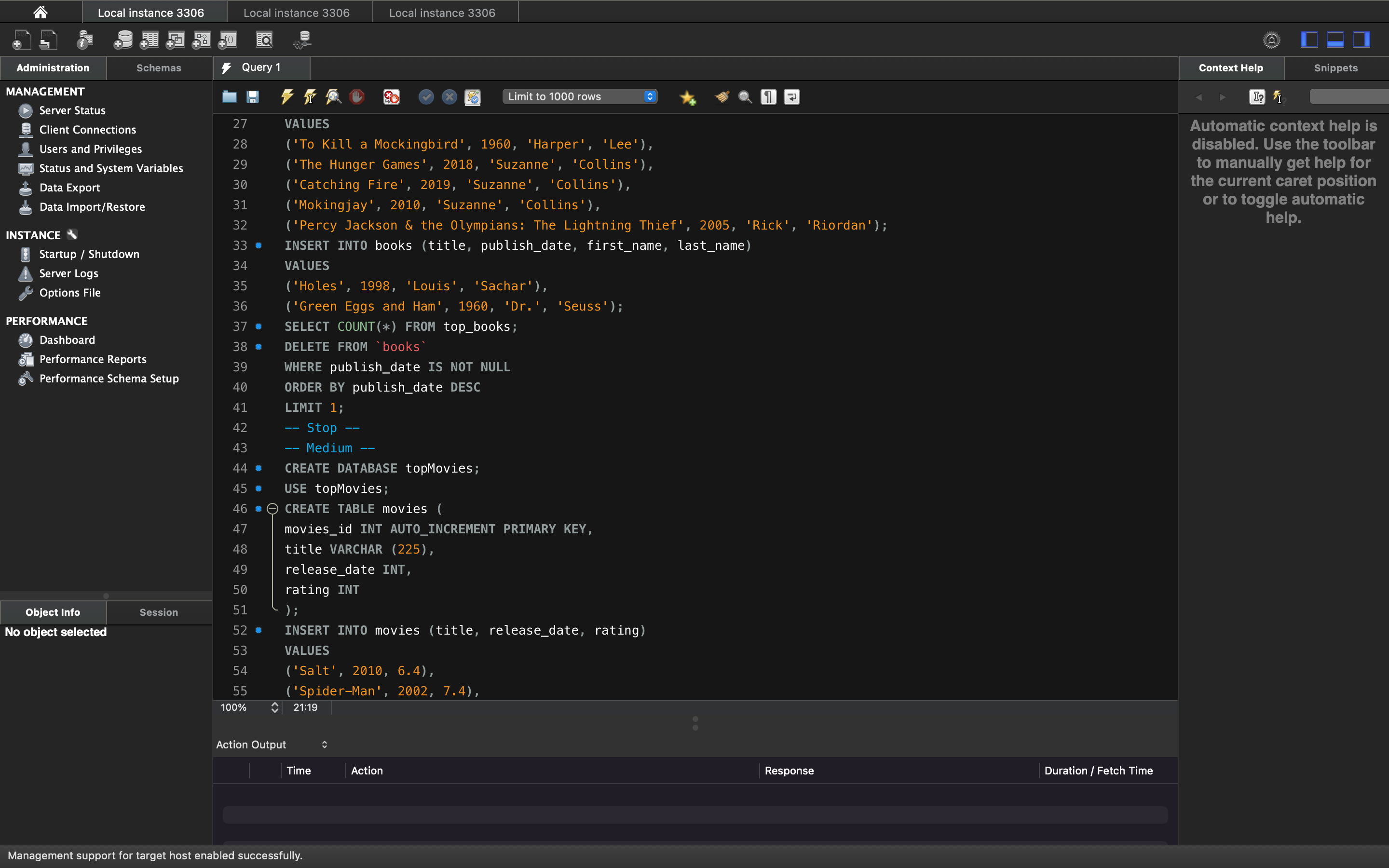1389x868 pixels.
Task: Run explain plan for current statement
Action: coord(333,96)
